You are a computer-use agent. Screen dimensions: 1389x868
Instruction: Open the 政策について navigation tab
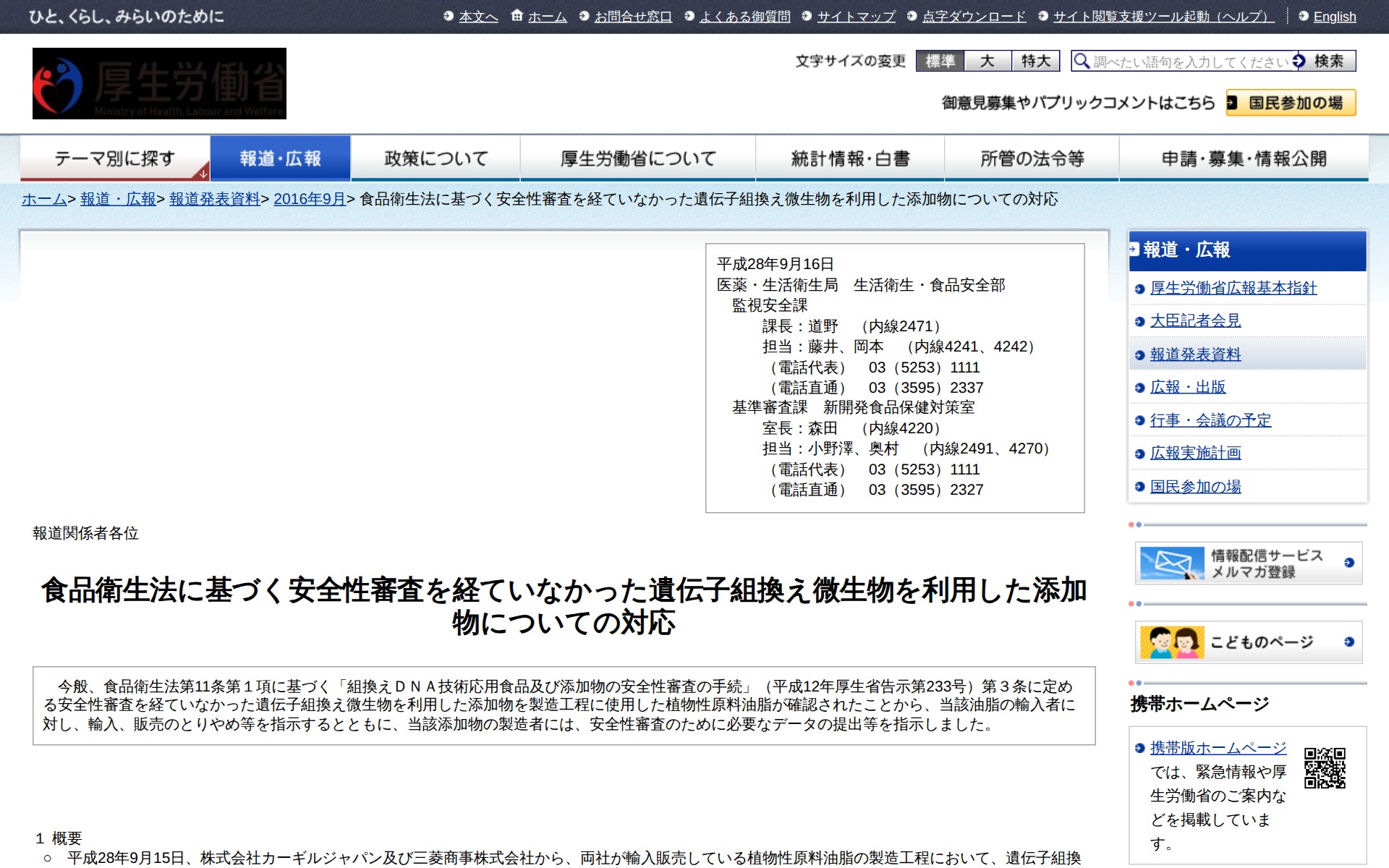(x=436, y=158)
